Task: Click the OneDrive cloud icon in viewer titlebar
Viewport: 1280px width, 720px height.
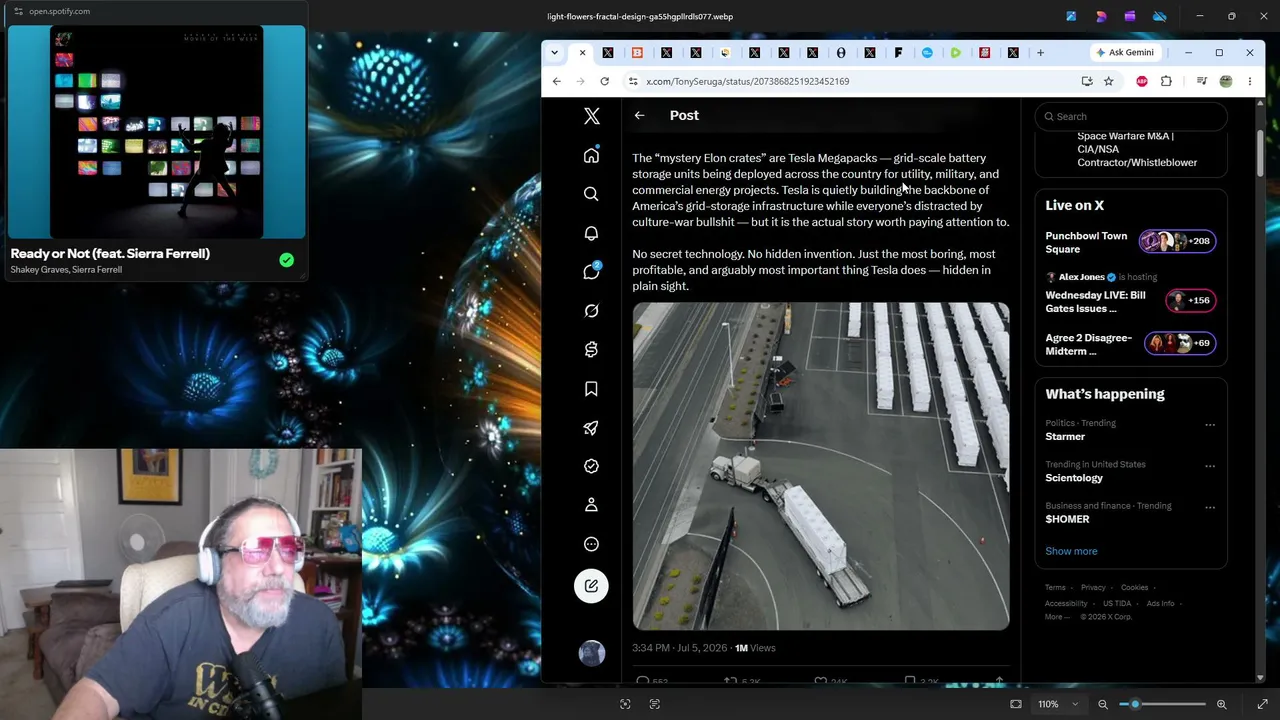Action: click(1160, 16)
